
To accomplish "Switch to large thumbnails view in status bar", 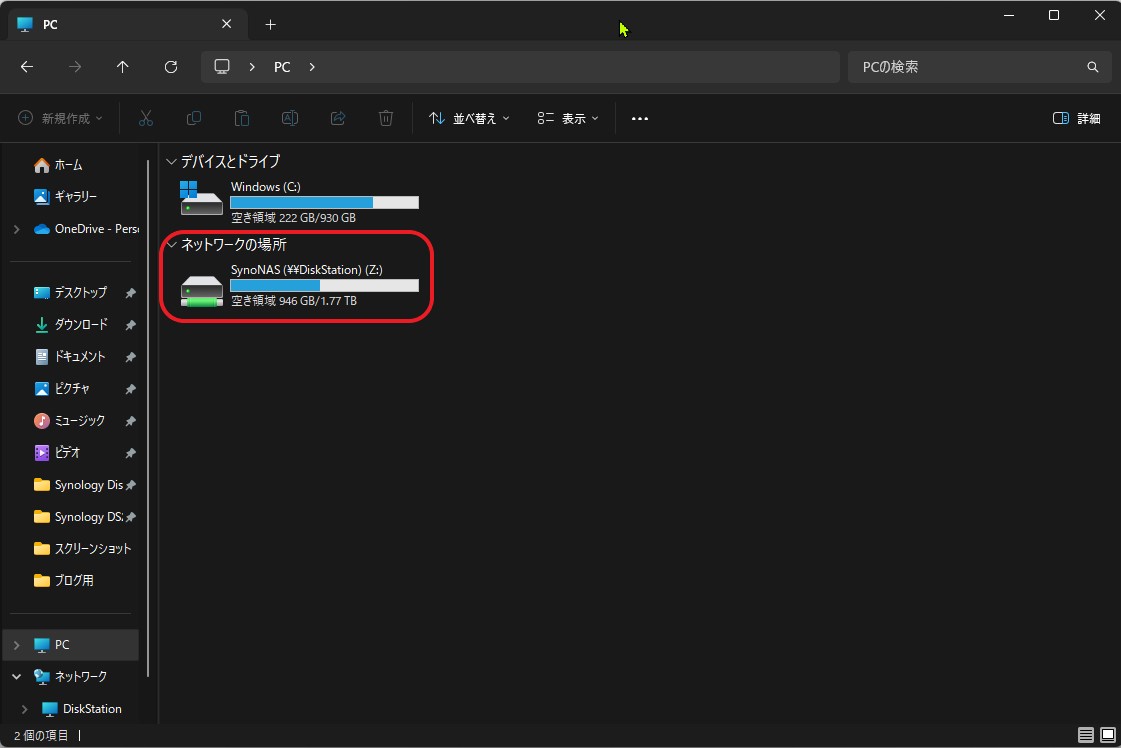I will coord(1107,735).
